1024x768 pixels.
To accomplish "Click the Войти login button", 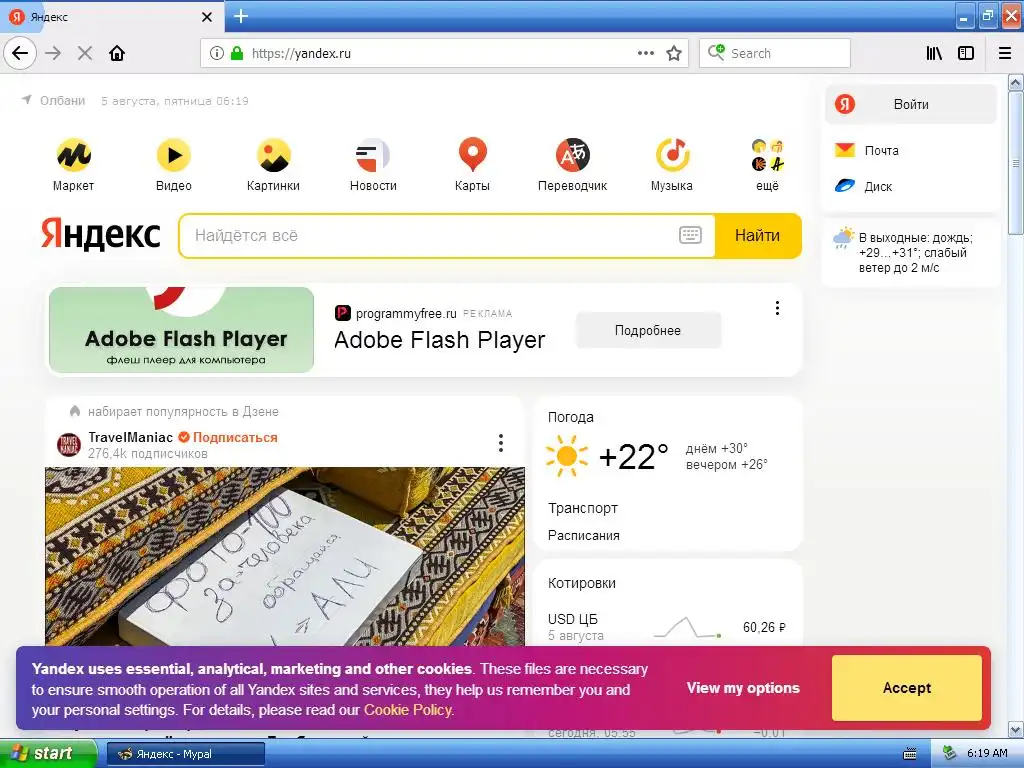I will [x=910, y=104].
